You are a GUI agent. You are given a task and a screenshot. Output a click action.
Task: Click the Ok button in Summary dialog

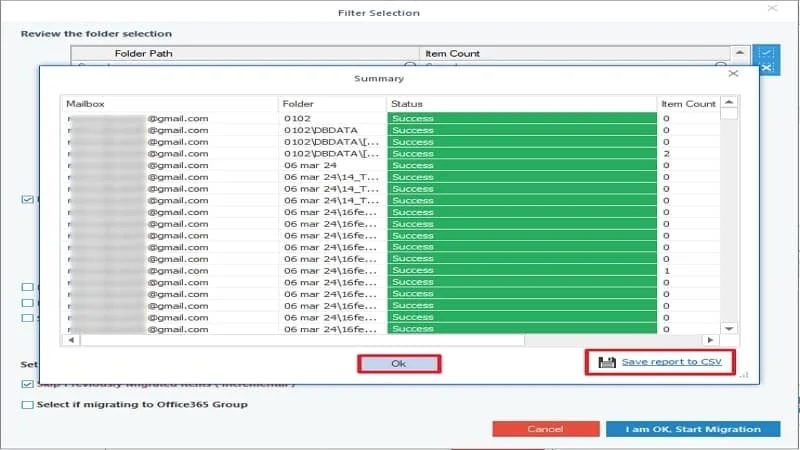pos(399,364)
